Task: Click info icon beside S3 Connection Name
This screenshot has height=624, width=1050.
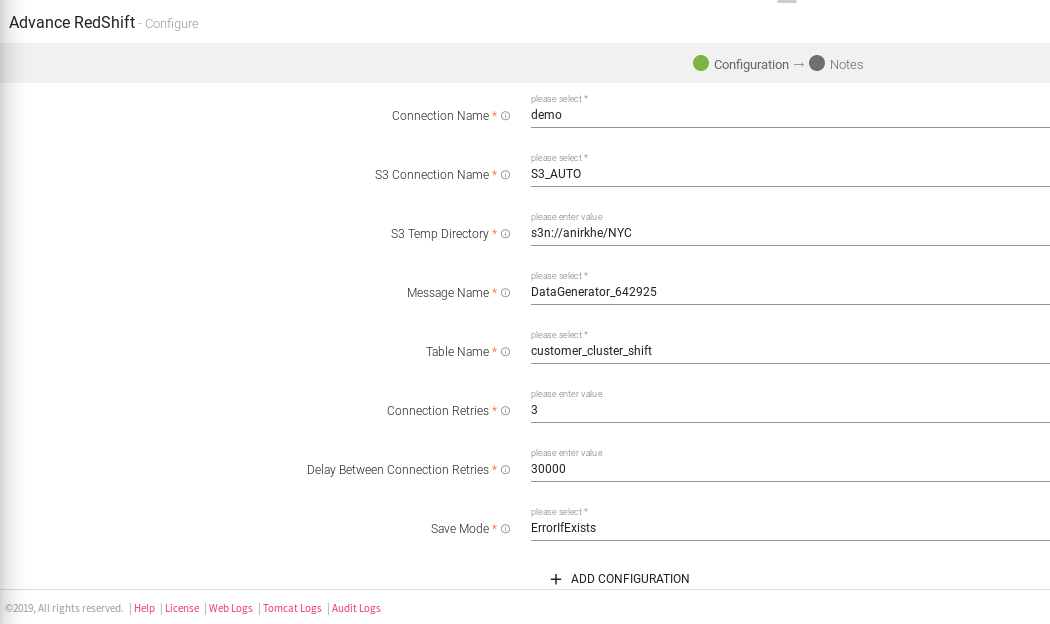Action: [x=505, y=175]
